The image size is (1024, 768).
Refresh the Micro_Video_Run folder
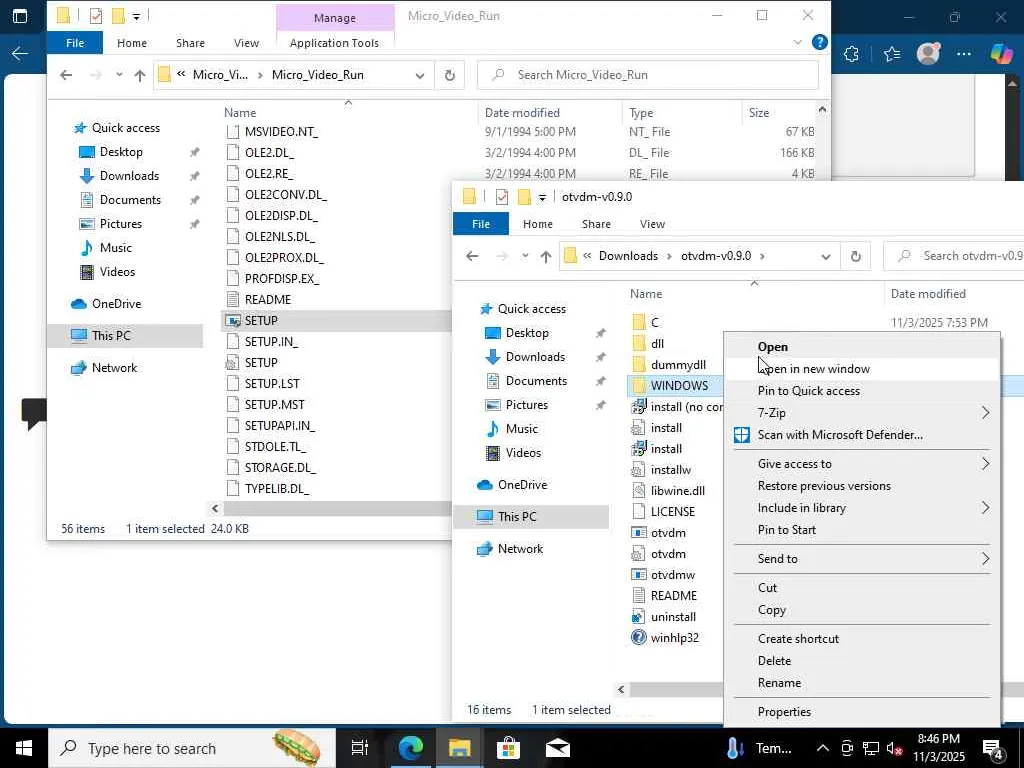449,75
